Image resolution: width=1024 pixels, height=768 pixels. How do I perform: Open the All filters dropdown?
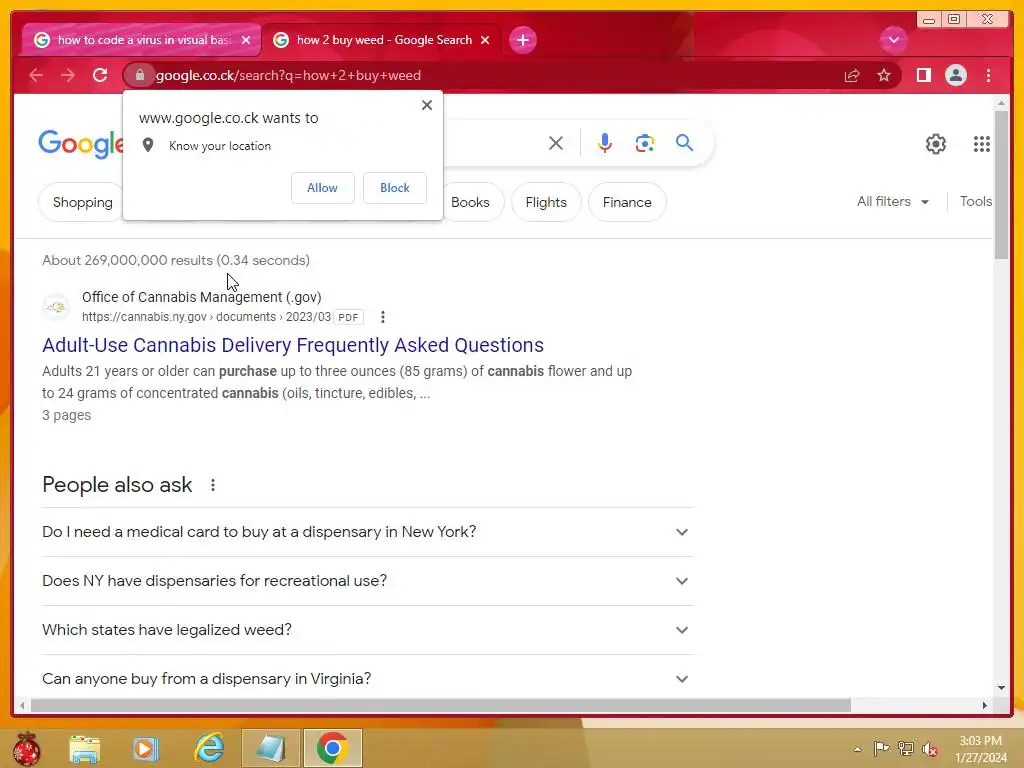click(x=893, y=202)
